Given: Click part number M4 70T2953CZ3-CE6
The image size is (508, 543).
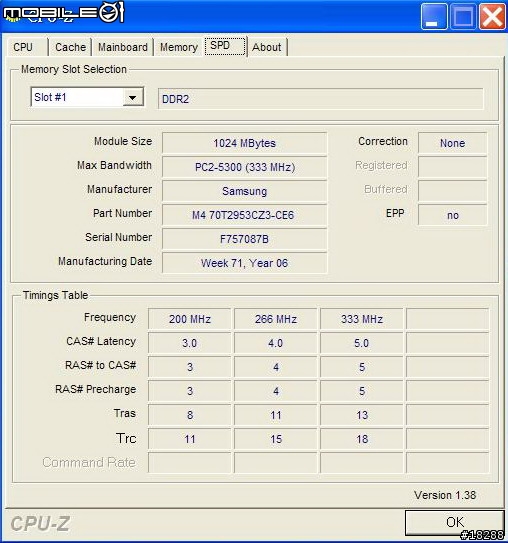Looking at the screenshot, I should click(x=244, y=215).
